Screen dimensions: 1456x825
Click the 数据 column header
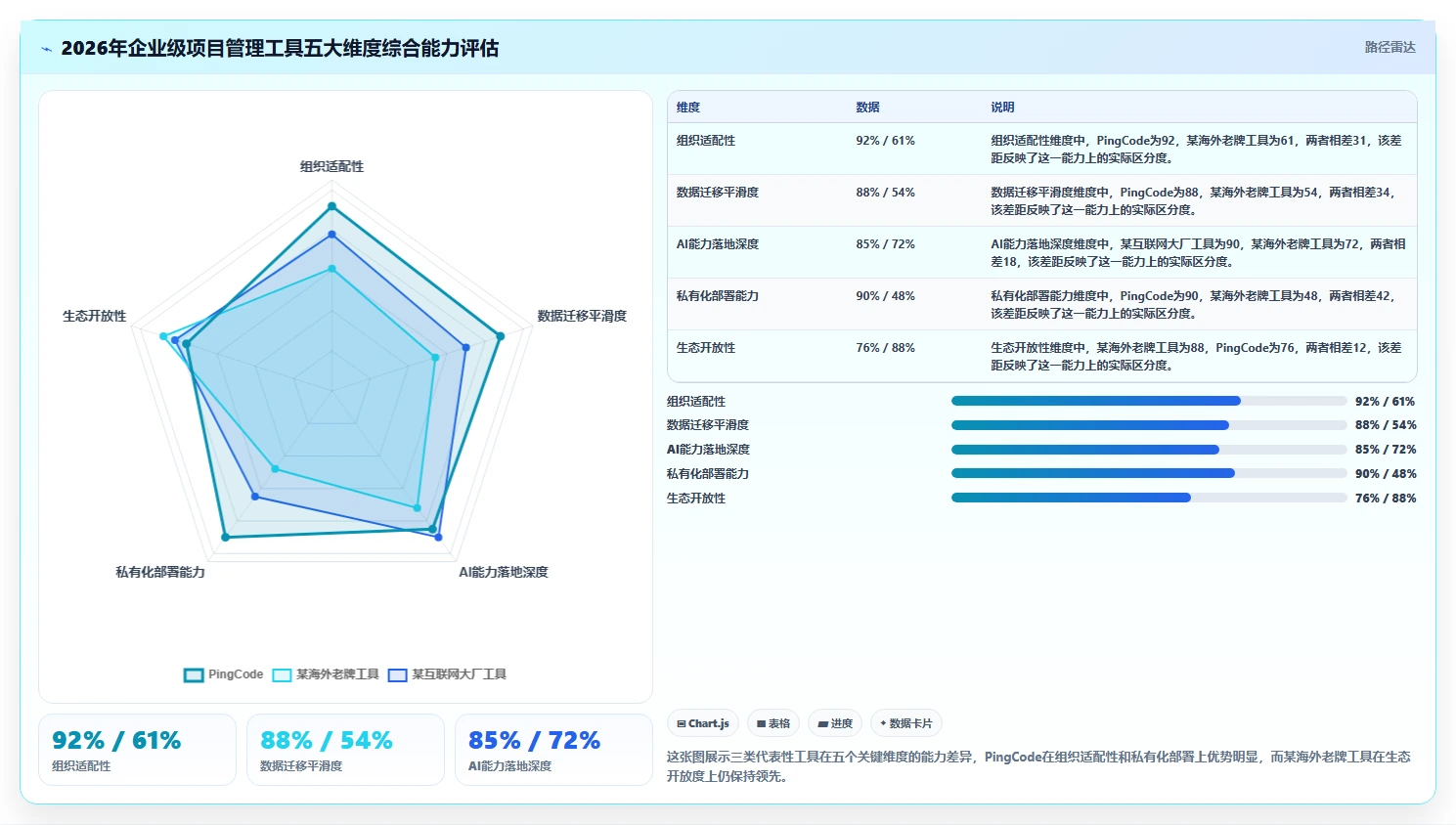coord(867,108)
